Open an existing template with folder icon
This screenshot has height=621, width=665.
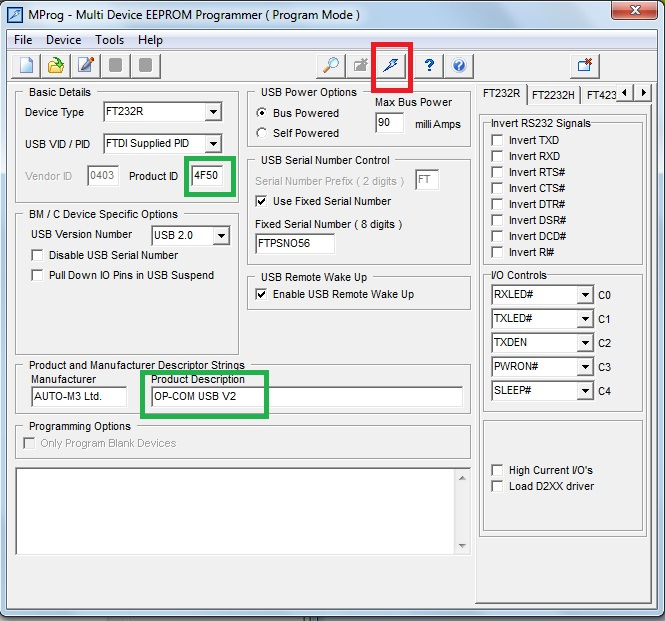[56, 66]
